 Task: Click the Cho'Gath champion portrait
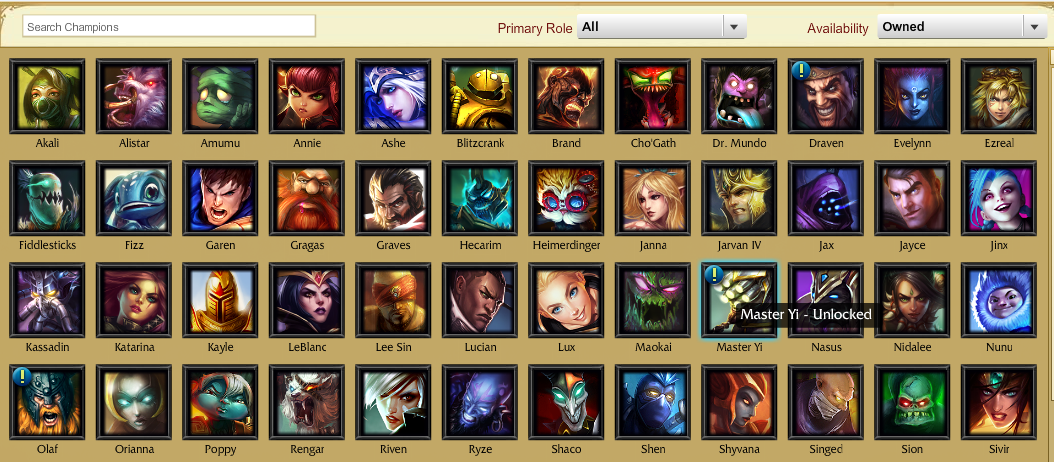[653, 97]
